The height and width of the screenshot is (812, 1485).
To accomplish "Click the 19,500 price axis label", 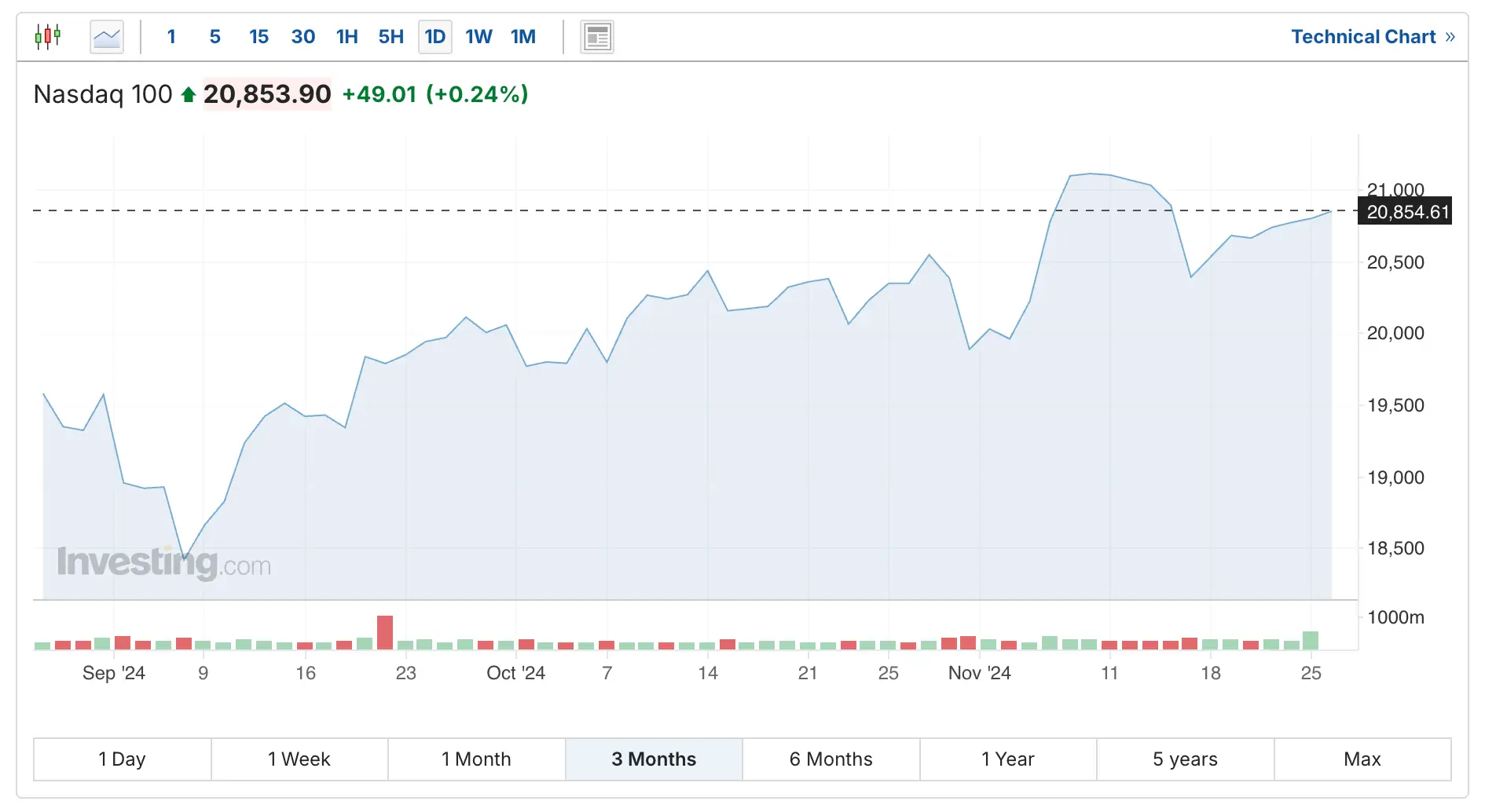I will [1395, 405].
